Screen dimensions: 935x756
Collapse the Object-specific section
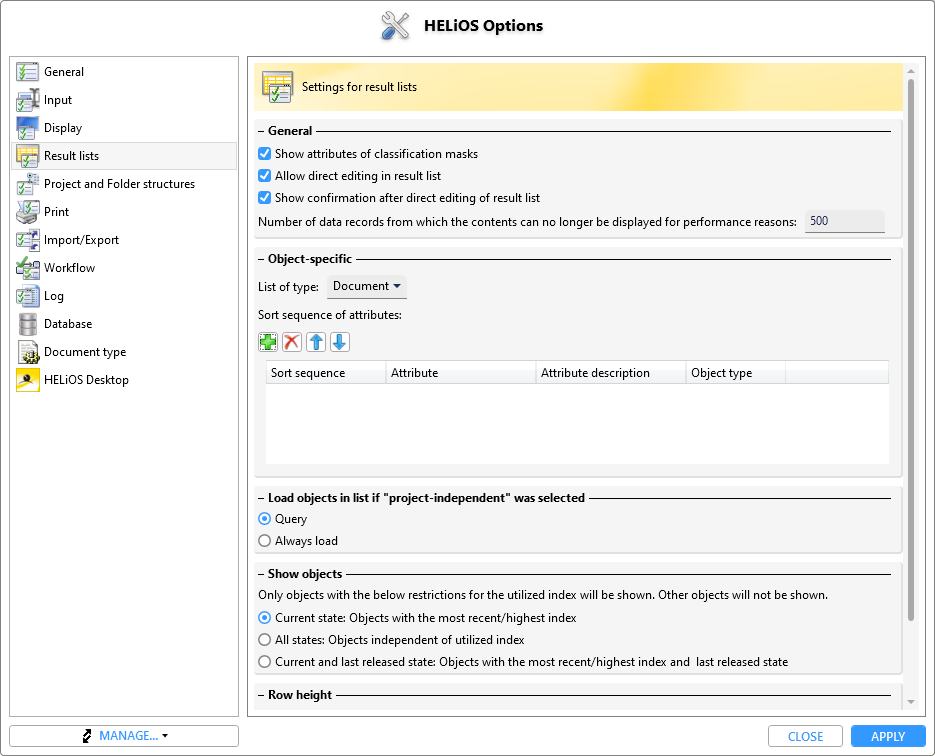click(x=261, y=259)
